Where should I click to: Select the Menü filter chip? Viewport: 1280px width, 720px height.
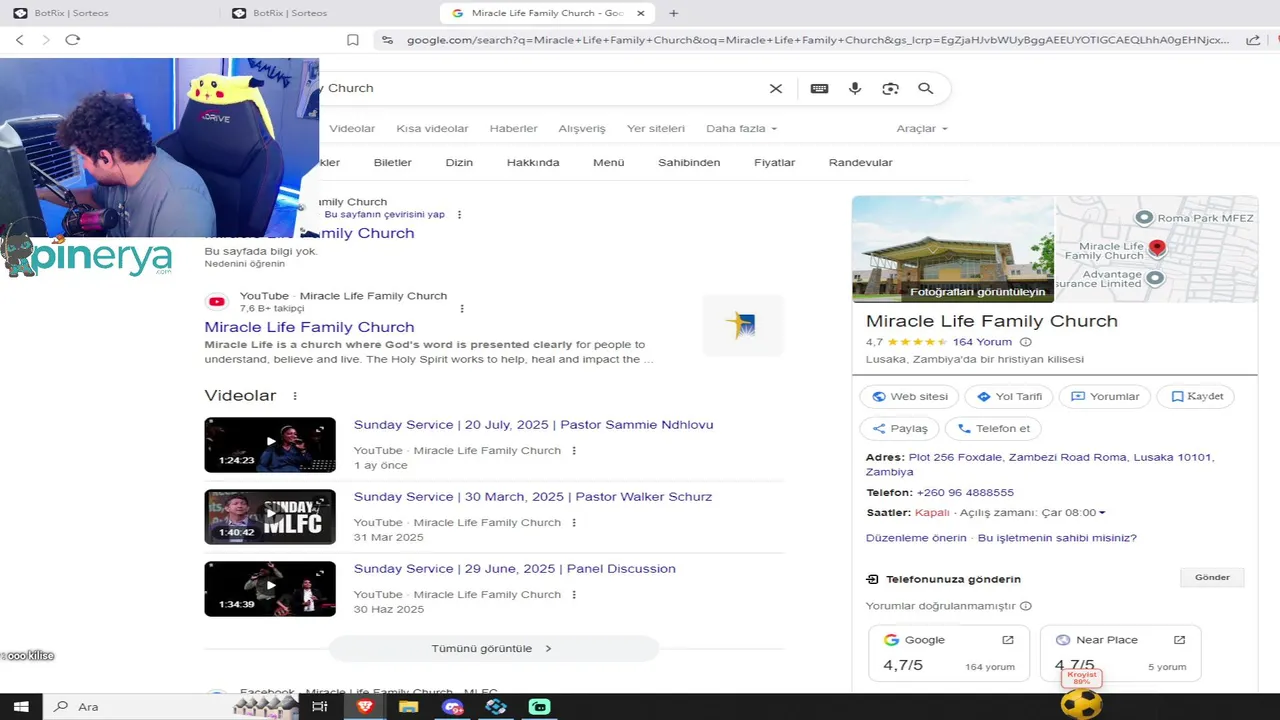click(x=608, y=162)
